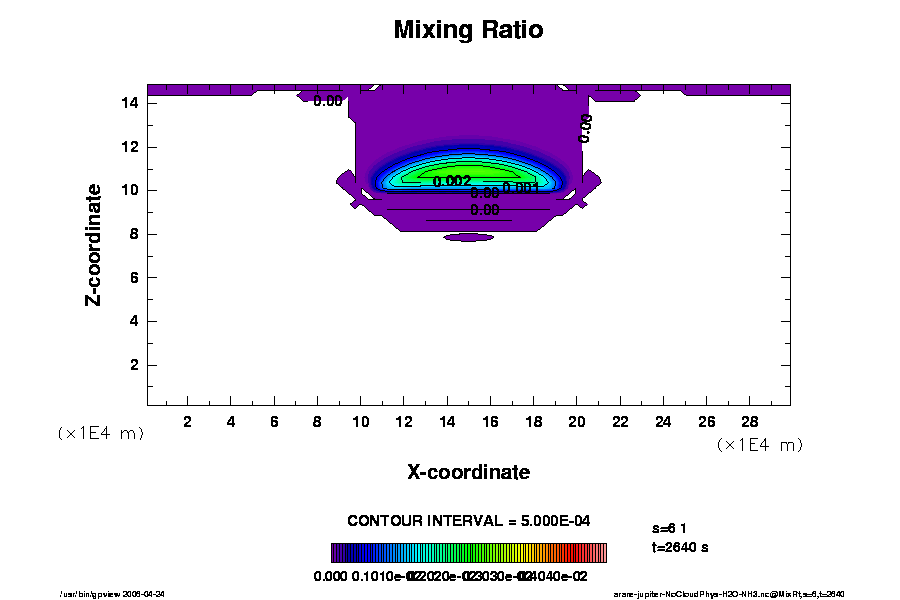Click the Mixing Ratio plot title
This screenshot has width=900, height=600.
(x=468, y=30)
